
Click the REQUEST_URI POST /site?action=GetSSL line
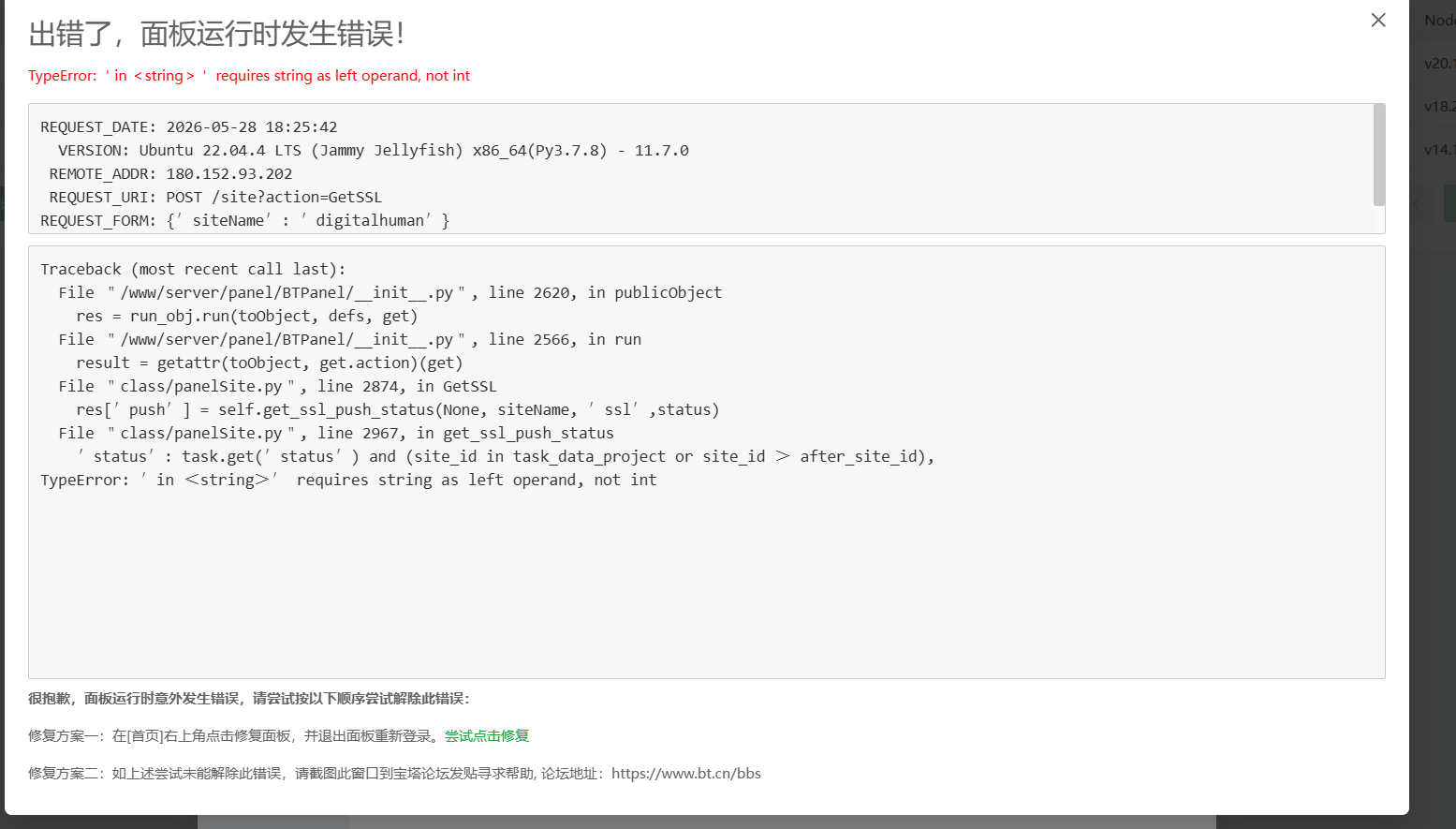click(x=215, y=198)
